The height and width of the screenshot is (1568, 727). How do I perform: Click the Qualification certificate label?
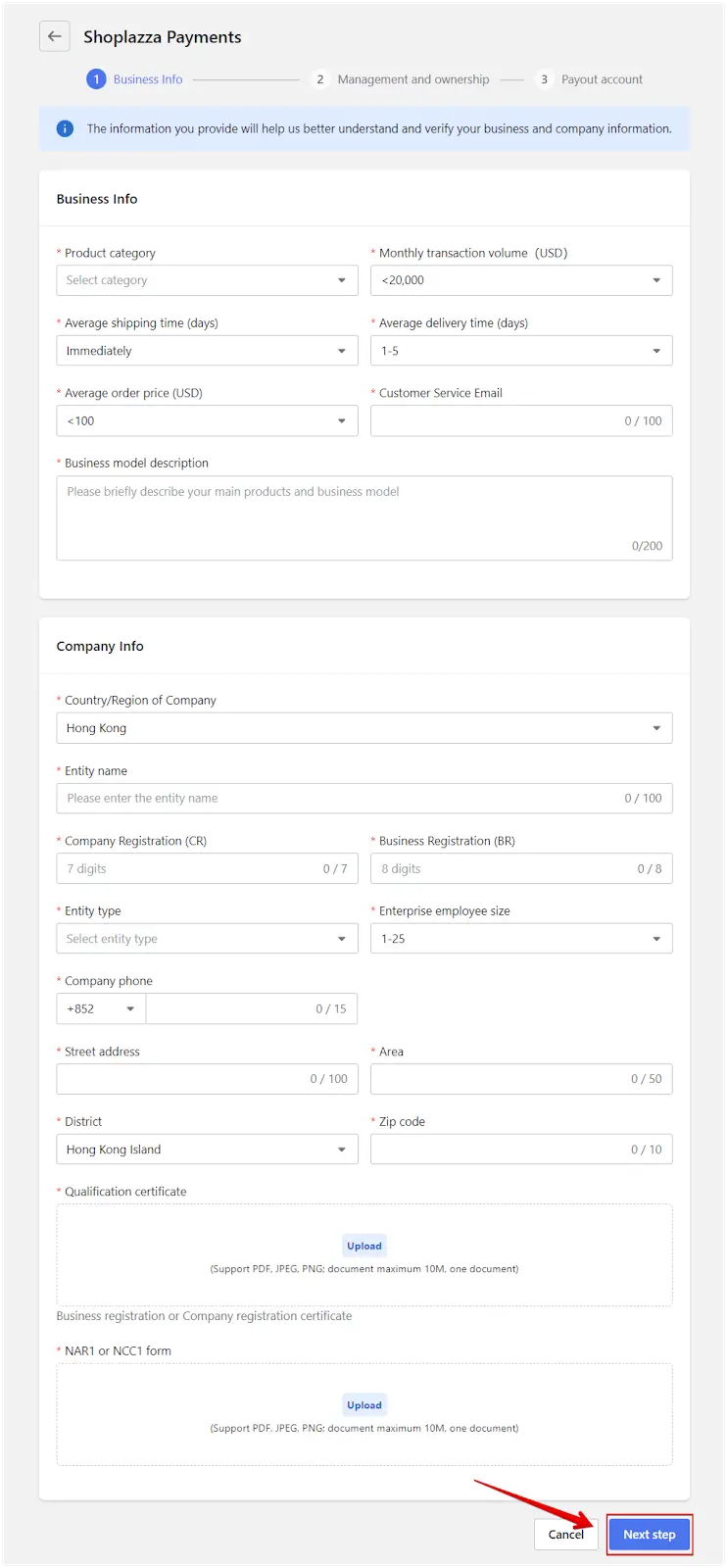[125, 1192]
